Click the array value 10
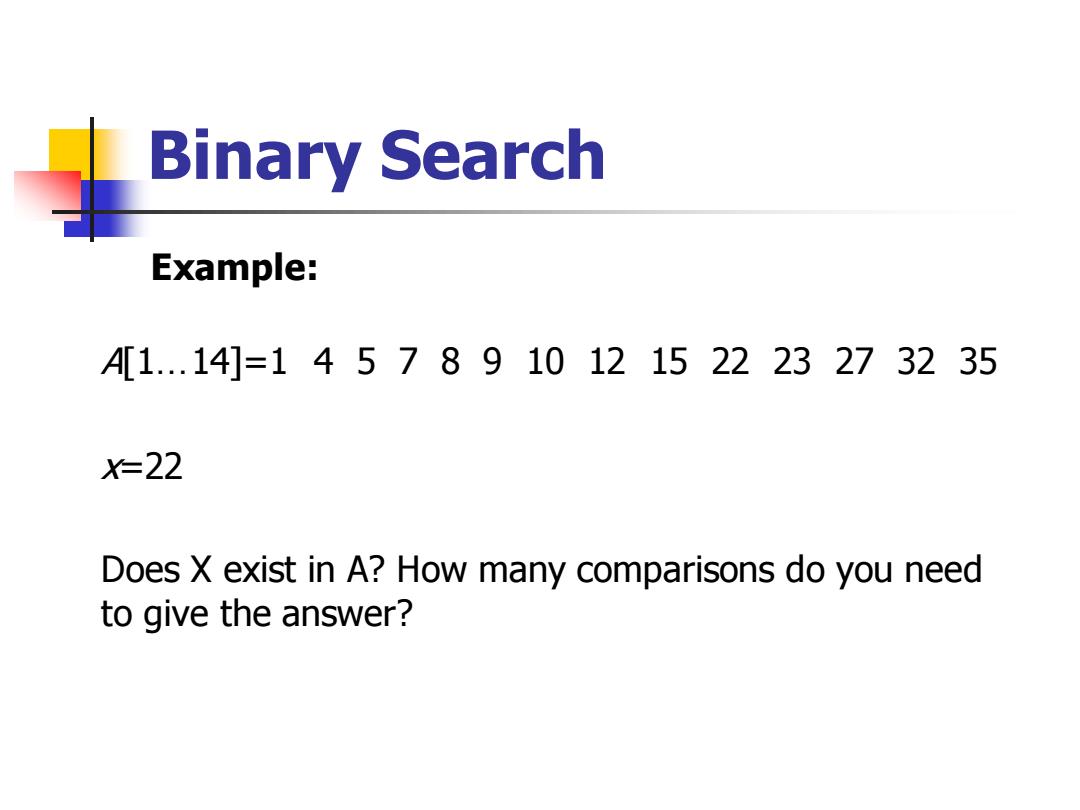 click(545, 362)
